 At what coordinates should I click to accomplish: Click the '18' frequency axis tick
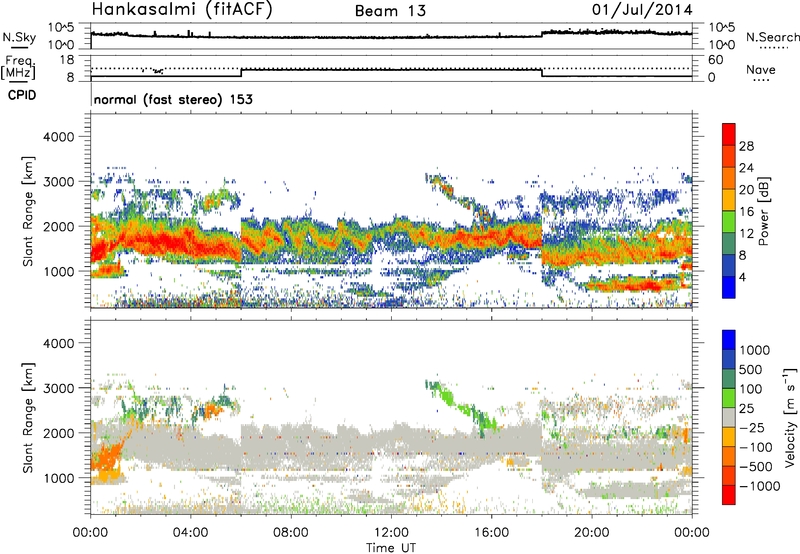[67, 60]
